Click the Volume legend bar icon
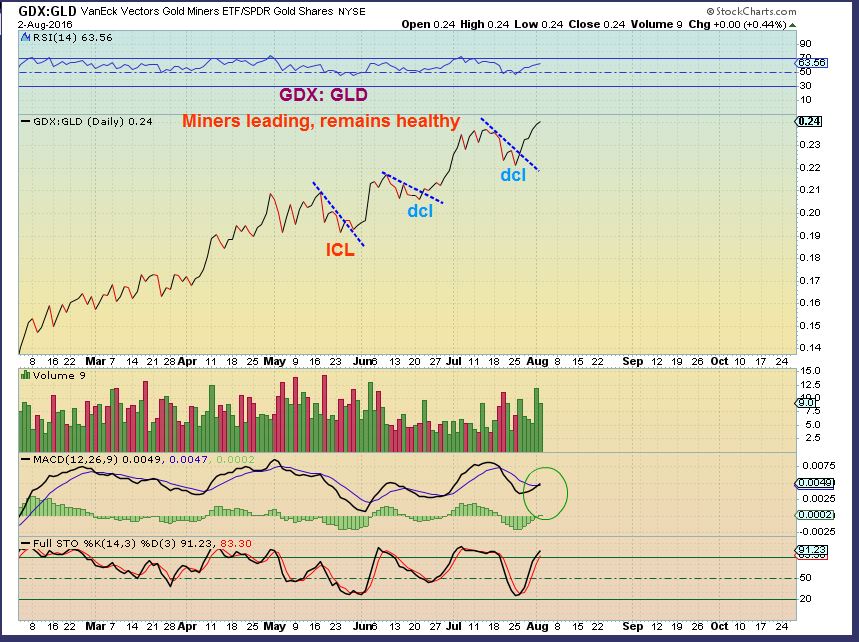The height and width of the screenshot is (642, 859). coord(25,375)
